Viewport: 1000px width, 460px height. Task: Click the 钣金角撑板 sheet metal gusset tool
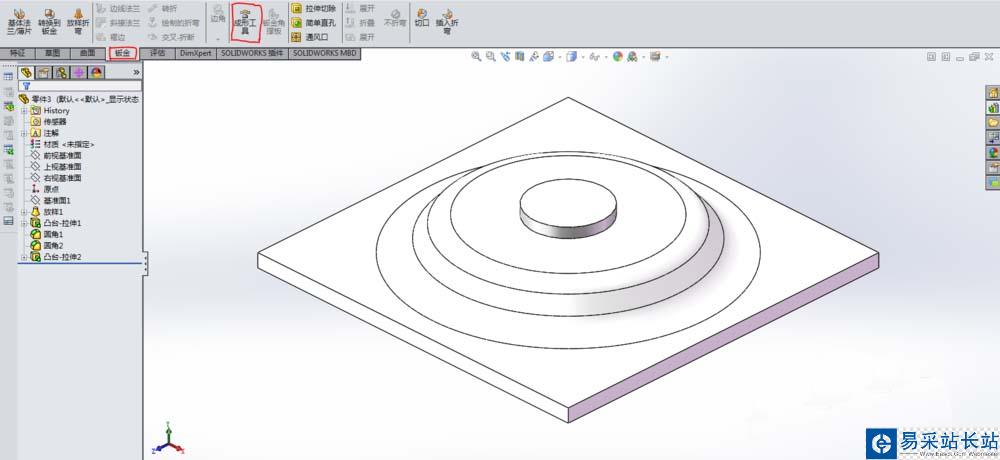pos(274,22)
